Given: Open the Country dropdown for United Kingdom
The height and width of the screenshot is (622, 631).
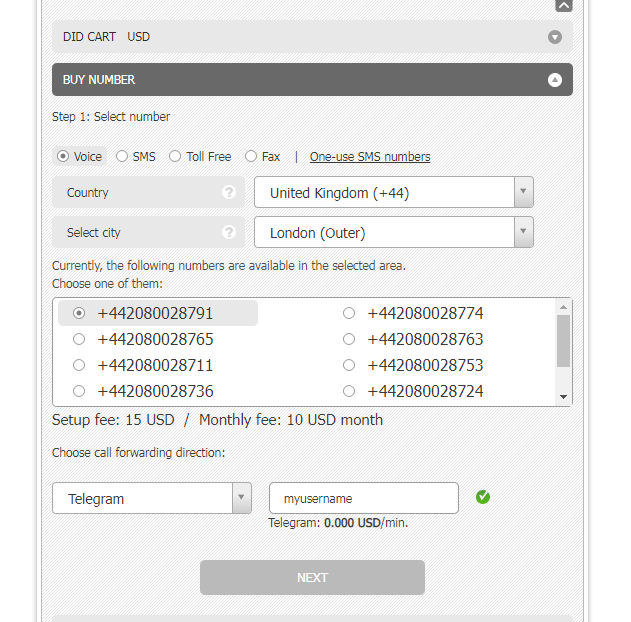Looking at the screenshot, I should tap(393, 193).
